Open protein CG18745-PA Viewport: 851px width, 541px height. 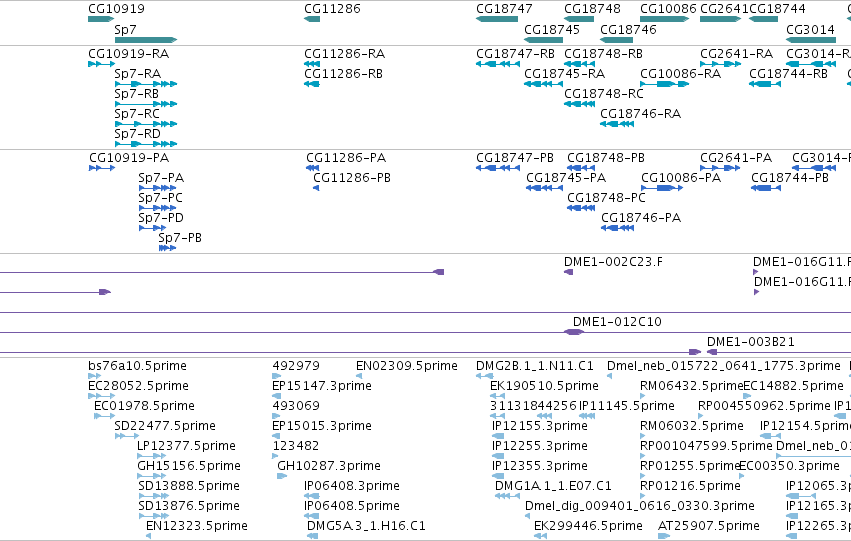pos(566,178)
